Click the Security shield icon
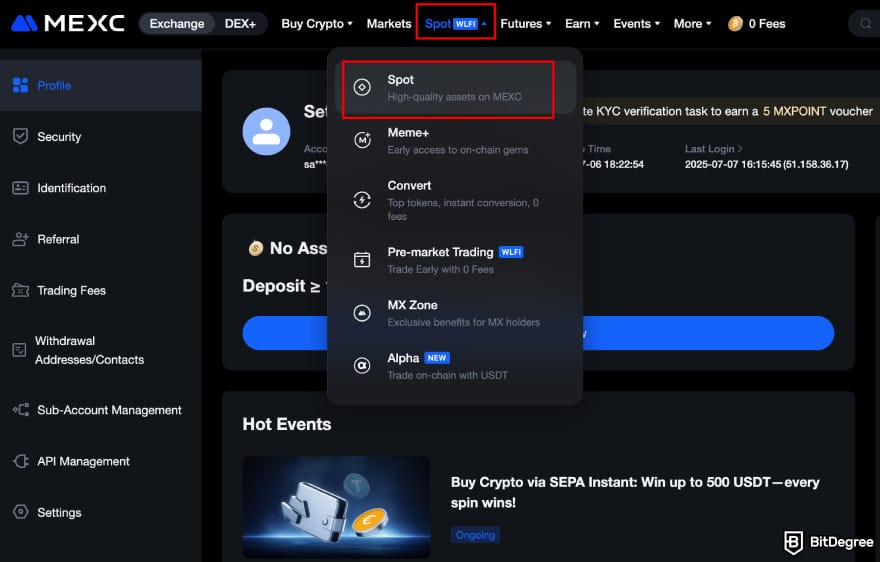The height and width of the screenshot is (562, 880). point(20,136)
